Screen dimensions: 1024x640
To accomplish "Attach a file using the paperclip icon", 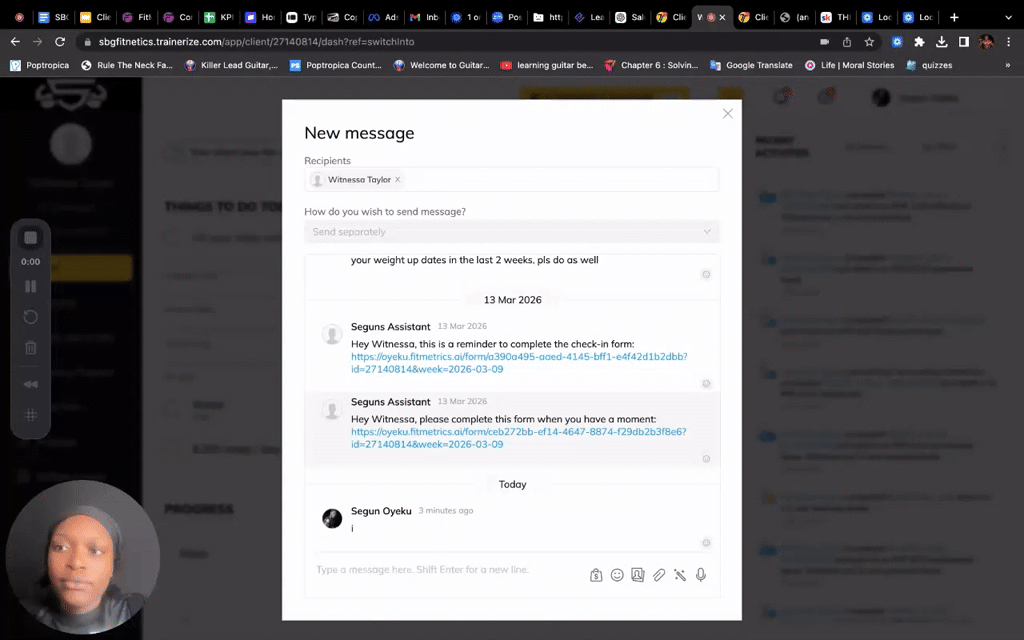I will click(659, 575).
